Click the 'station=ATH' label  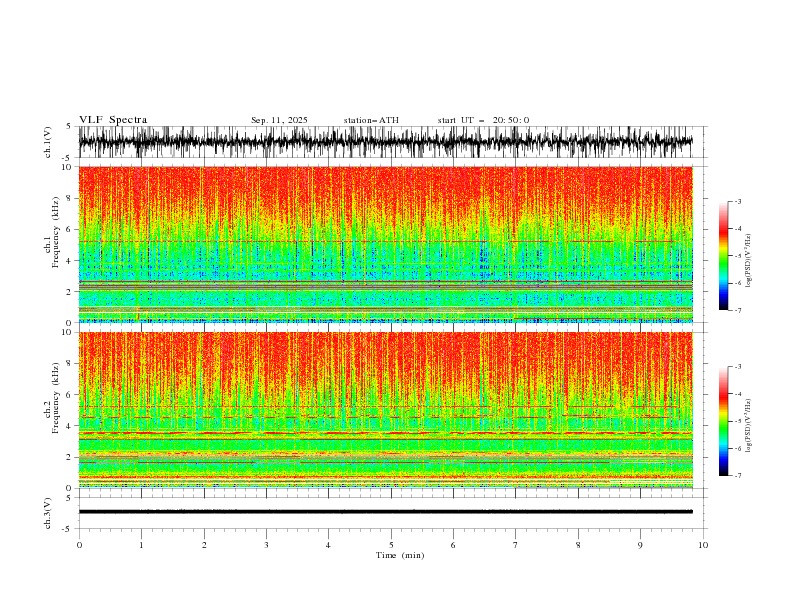coord(371,120)
